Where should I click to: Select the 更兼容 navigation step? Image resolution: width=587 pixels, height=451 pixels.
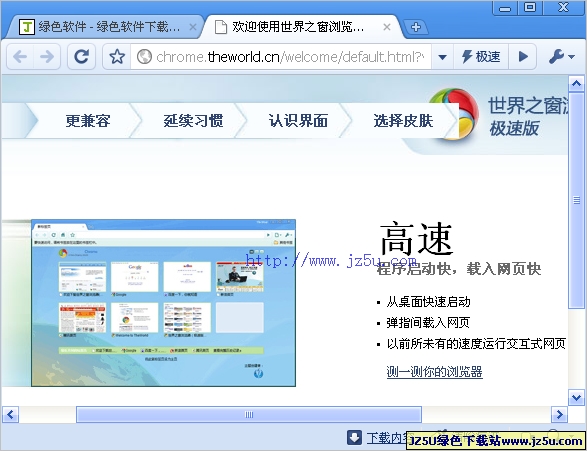pos(88,121)
